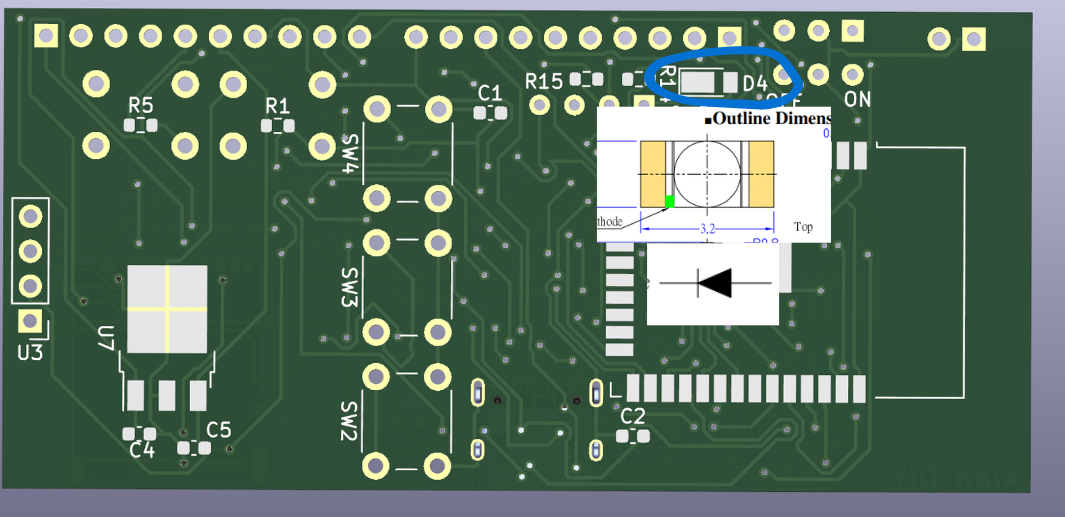Select the R15 reference label
This screenshot has height=517, width=1065.
point(544,82)
